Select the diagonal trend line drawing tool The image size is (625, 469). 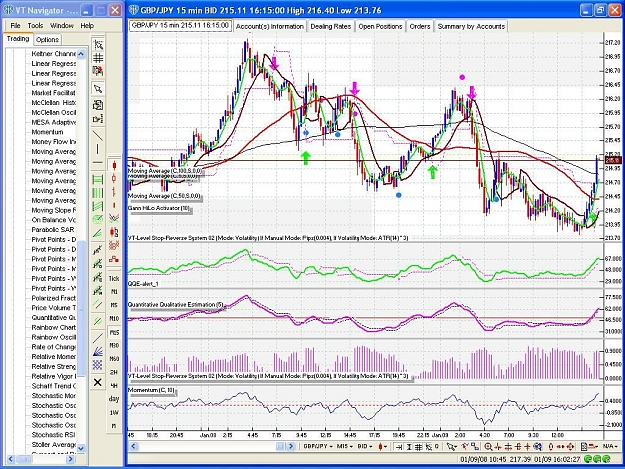[98, 135]
